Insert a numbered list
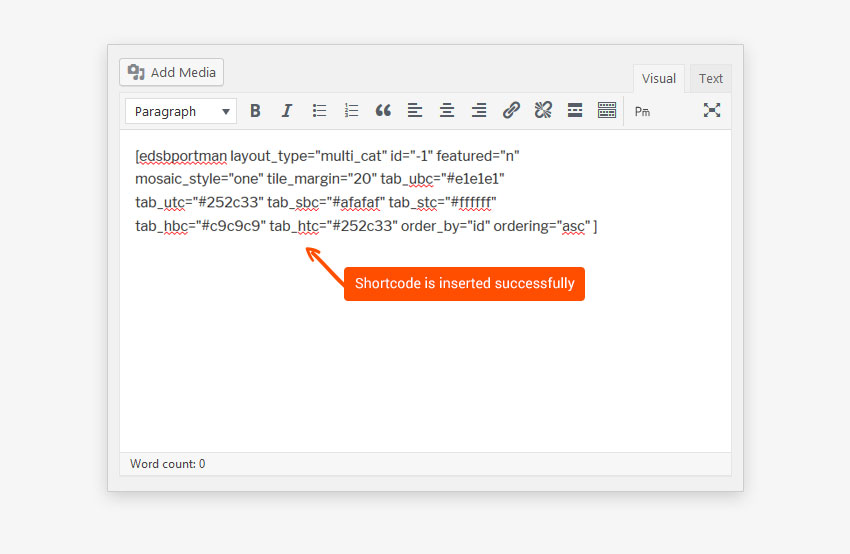Image resolution: width=850 pixels, height=554 pixels. pyautogui.click(x=351, y=111)
